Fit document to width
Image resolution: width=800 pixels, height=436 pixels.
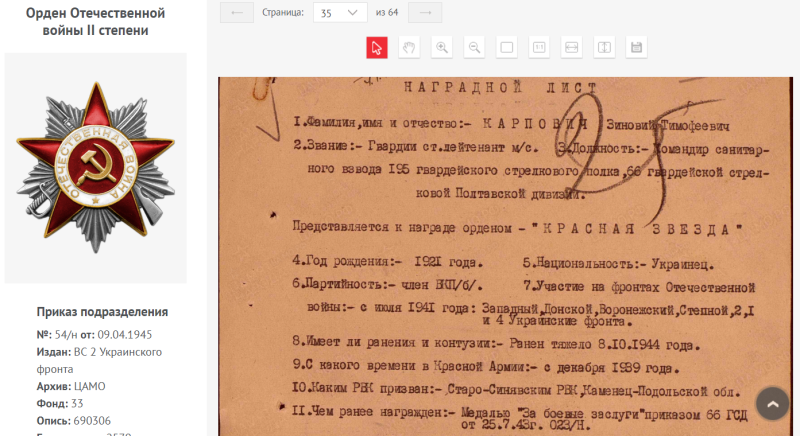571,47
